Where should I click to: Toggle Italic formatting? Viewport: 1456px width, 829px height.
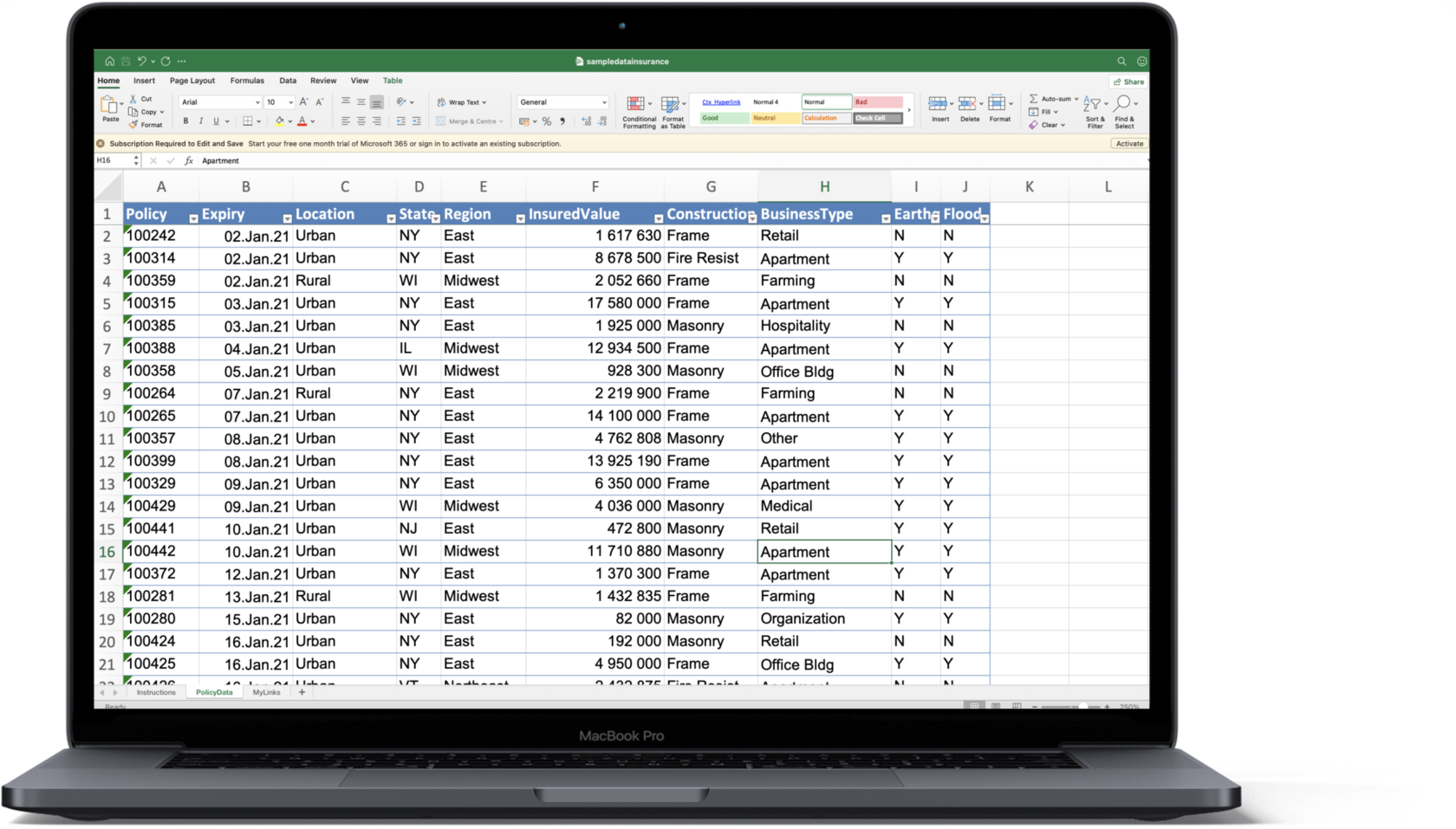coord(201,121)
